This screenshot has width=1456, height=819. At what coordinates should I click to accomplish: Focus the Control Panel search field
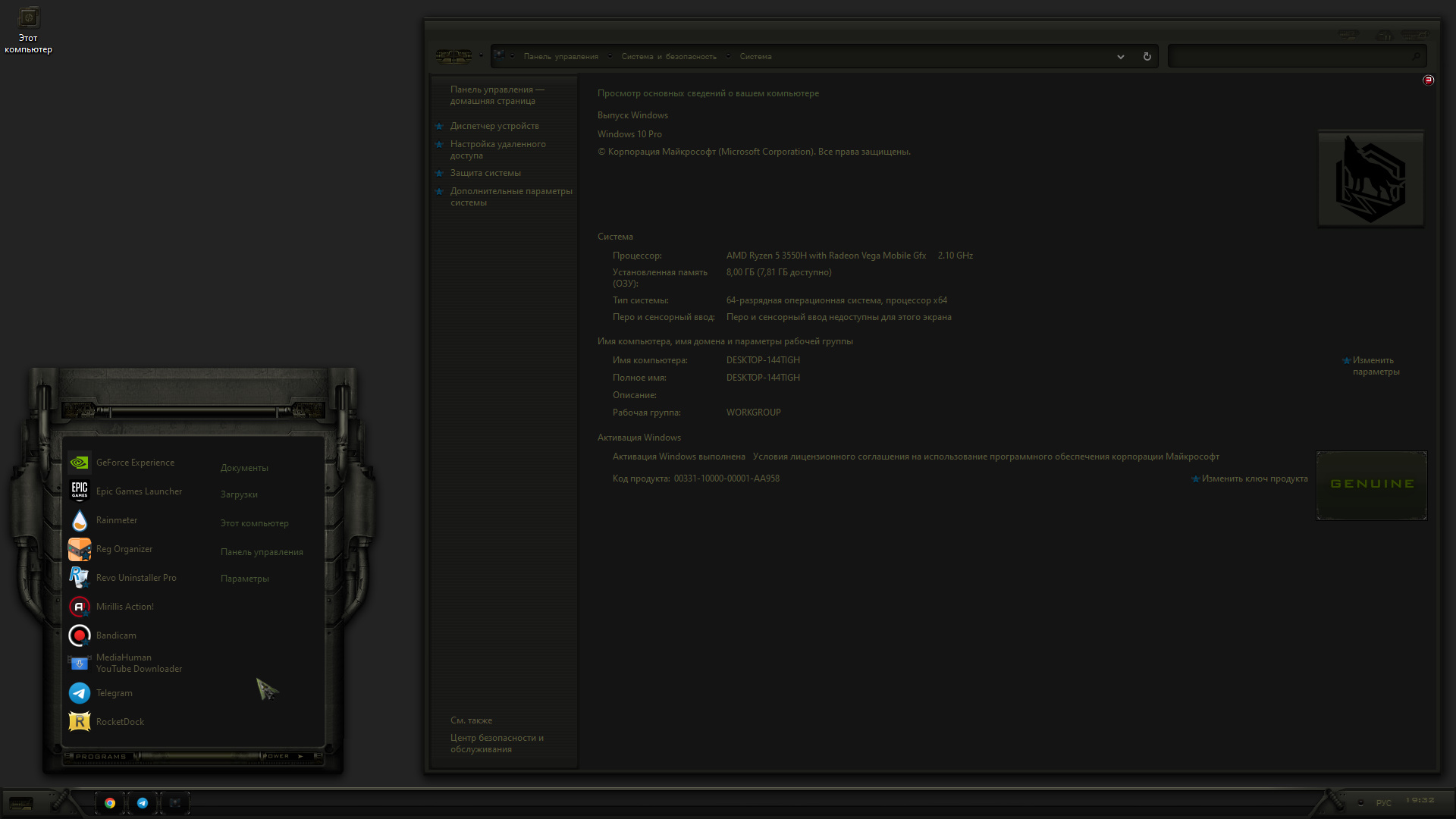[x=1297, y=56]
